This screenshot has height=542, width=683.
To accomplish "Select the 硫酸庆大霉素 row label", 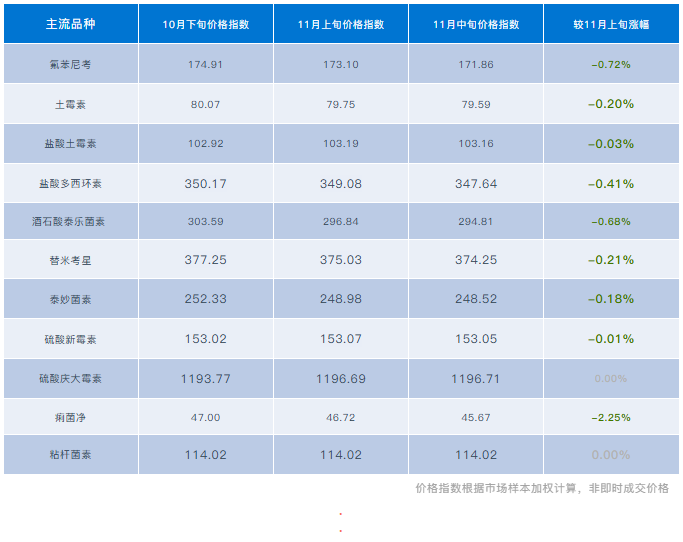I will click(x=69, y=378).
